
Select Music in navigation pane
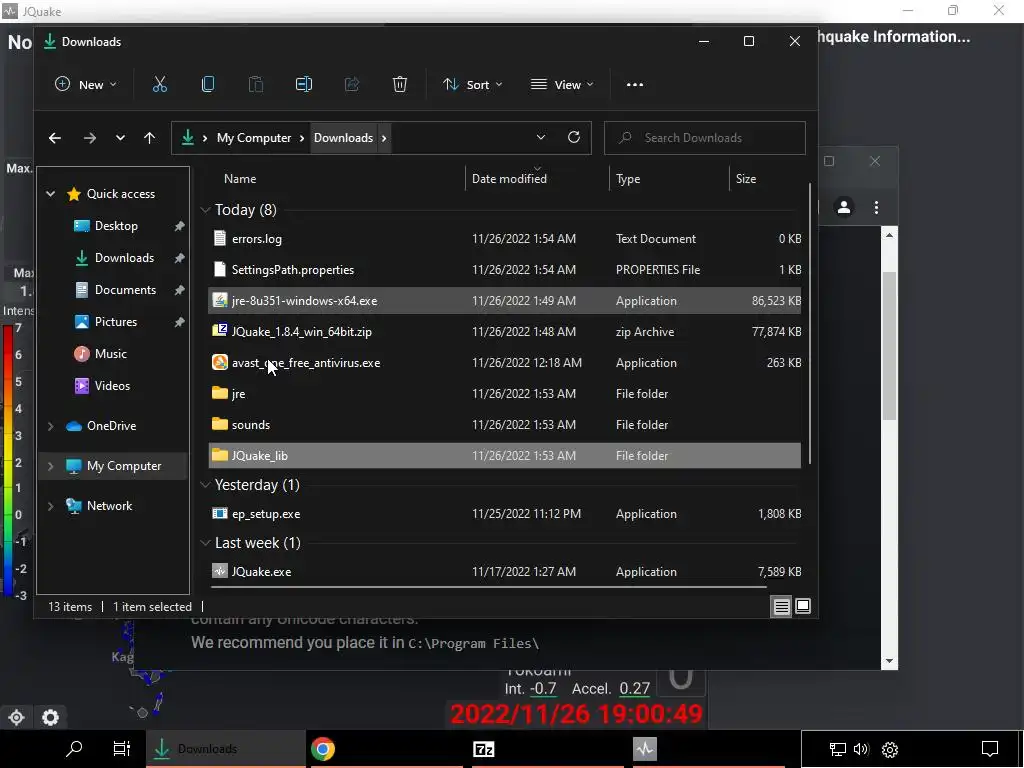[111, 354]
